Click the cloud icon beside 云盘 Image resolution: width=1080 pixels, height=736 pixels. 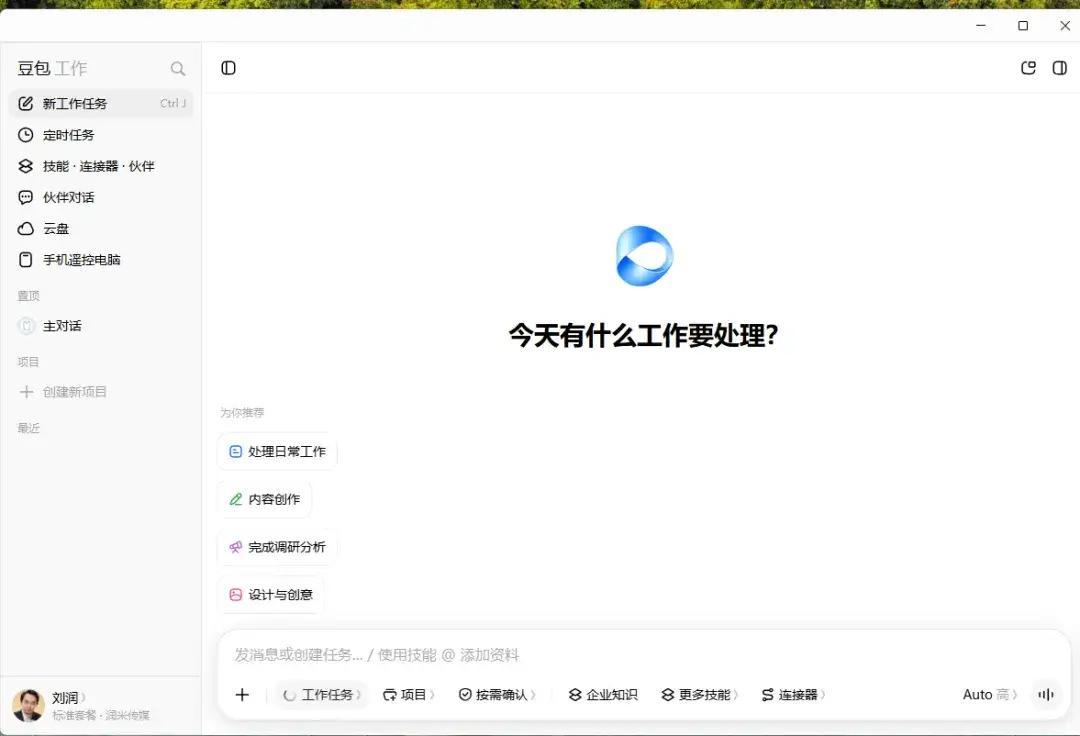click(25, 229)
